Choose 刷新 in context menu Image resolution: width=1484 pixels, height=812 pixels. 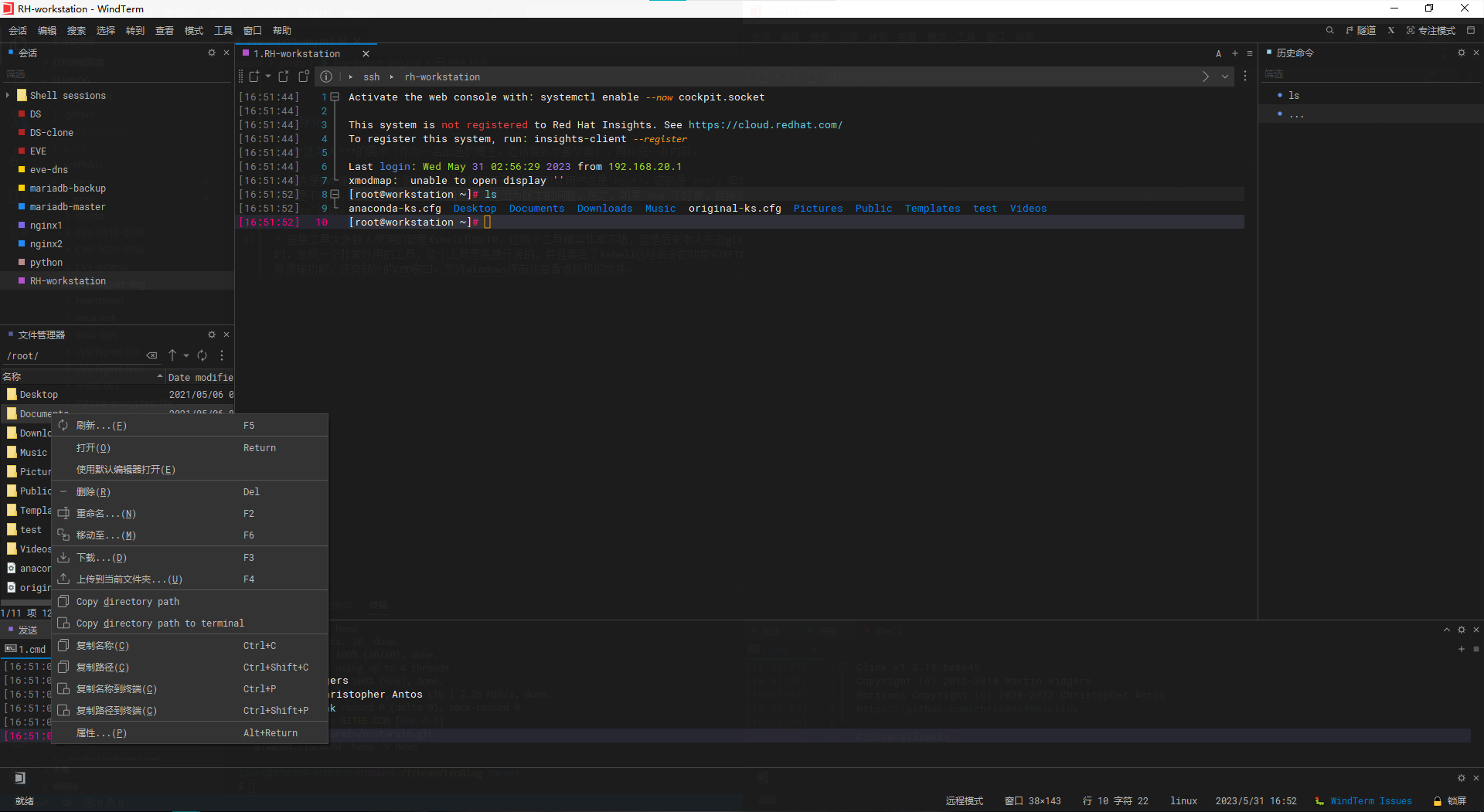[x=190, y=426]
